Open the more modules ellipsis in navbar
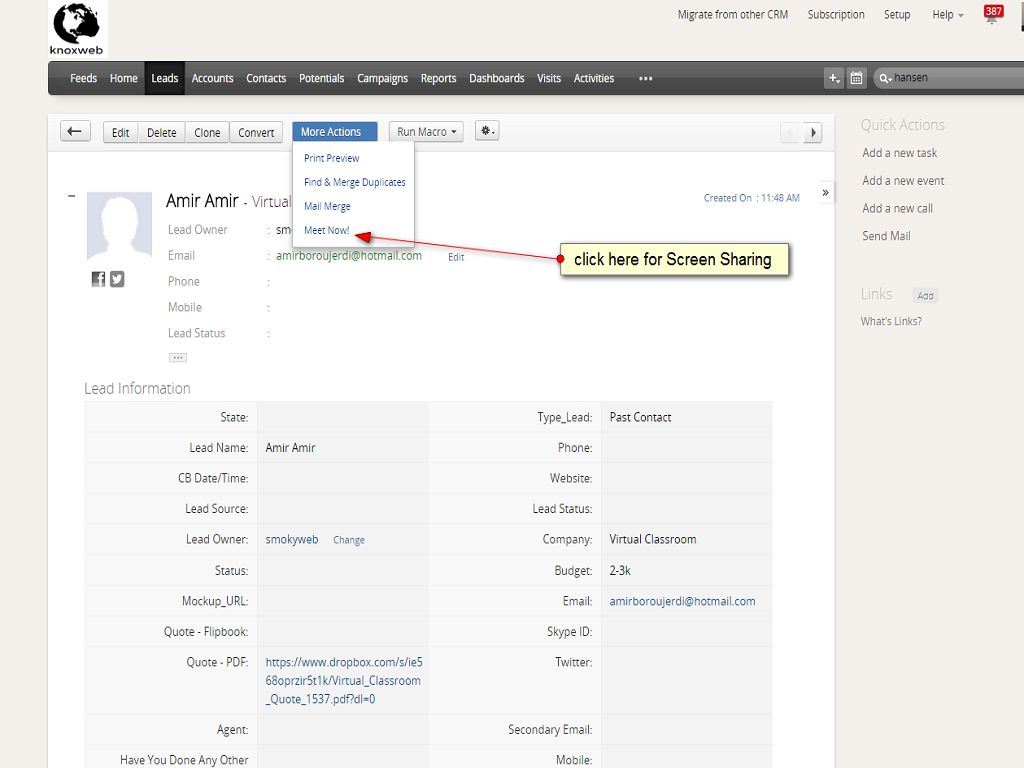The width and height of the screenshot is (1024, 768). [646, 78]
